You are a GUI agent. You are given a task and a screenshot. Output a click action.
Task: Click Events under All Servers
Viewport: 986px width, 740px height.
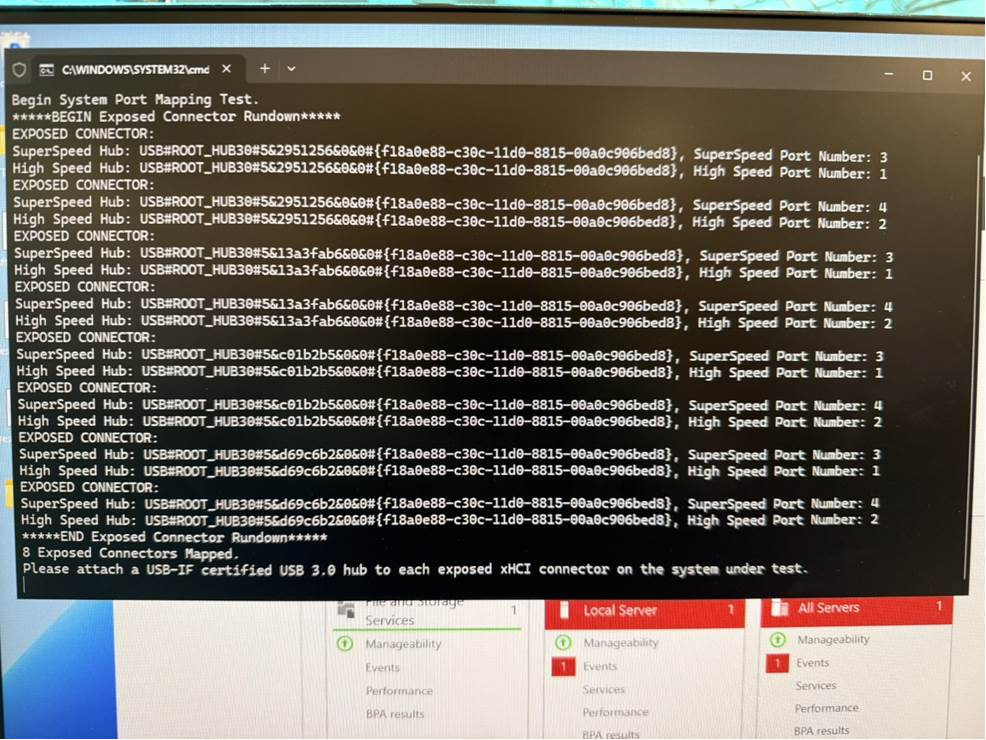(812, 663)
